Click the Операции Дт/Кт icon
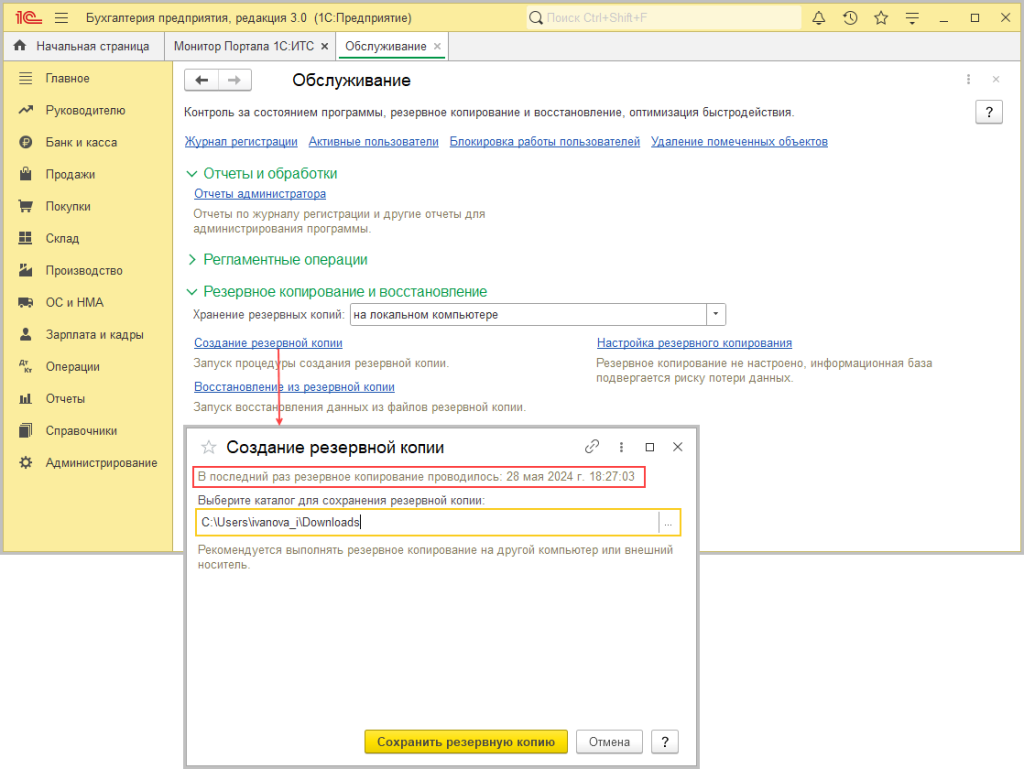Viewport: 1024px width, 769px height. click(x=25, y=366)
